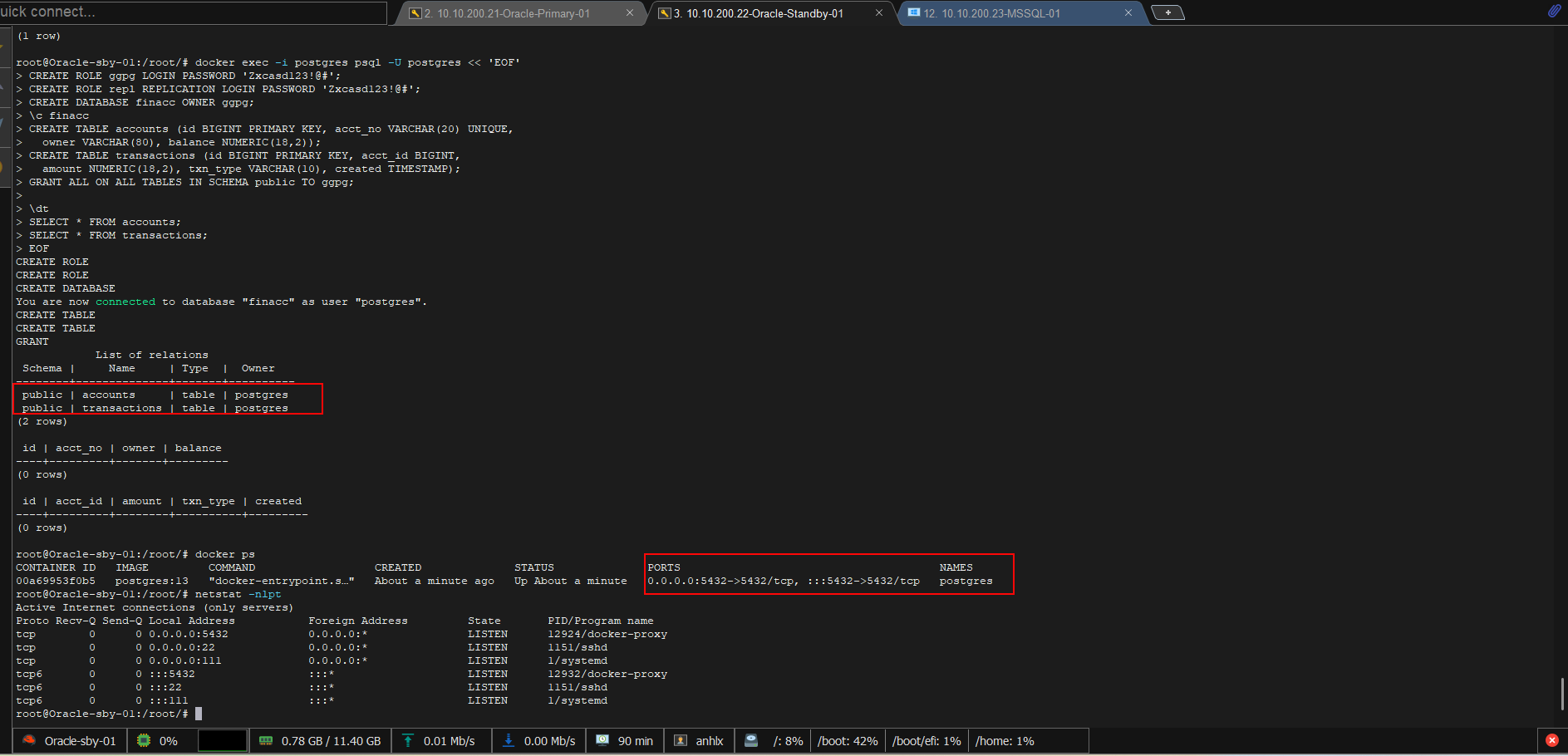Click the 'Up About a minute' status value
This screenshot has height=756, width=1568.
[x=571, y=581]
